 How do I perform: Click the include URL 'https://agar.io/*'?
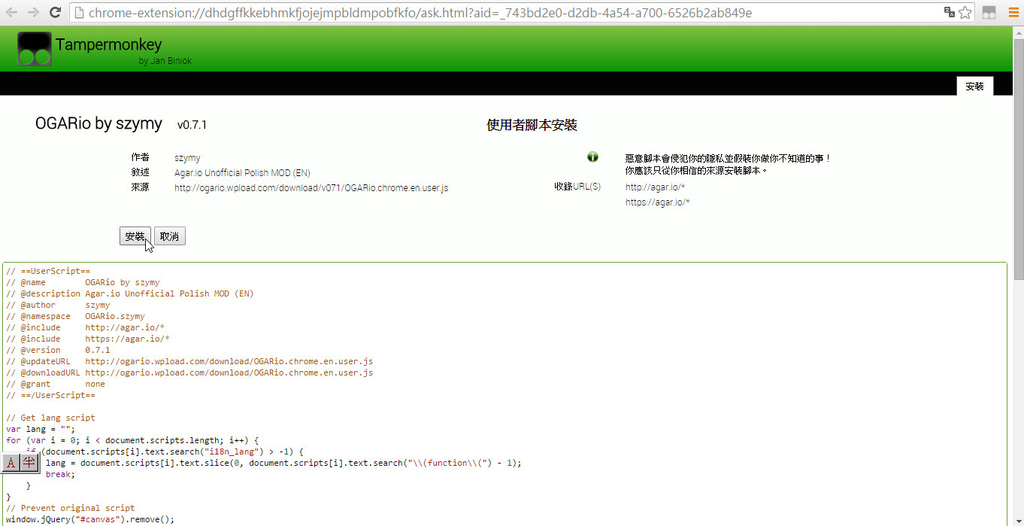[x=658, y=203]
